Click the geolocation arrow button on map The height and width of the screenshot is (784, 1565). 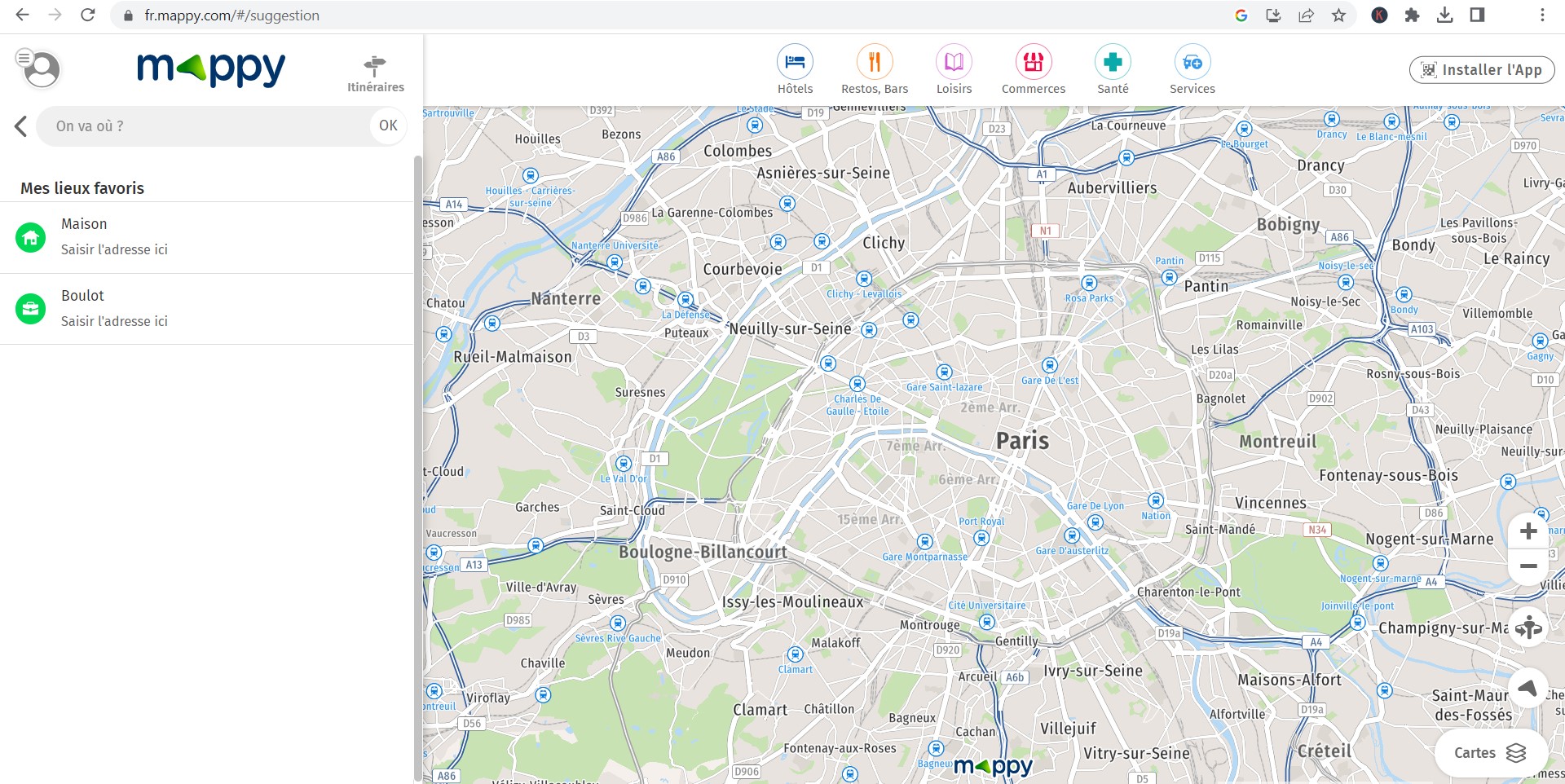tap(1528, 688)
